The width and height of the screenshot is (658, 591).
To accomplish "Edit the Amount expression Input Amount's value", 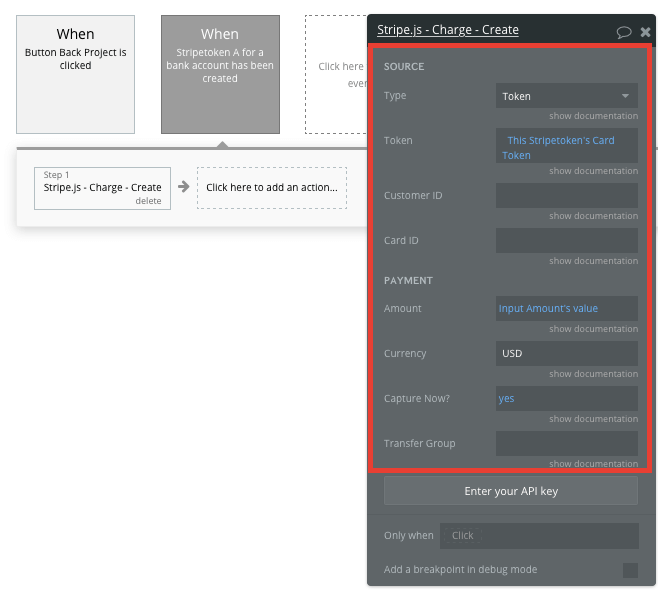I will 567,309.
